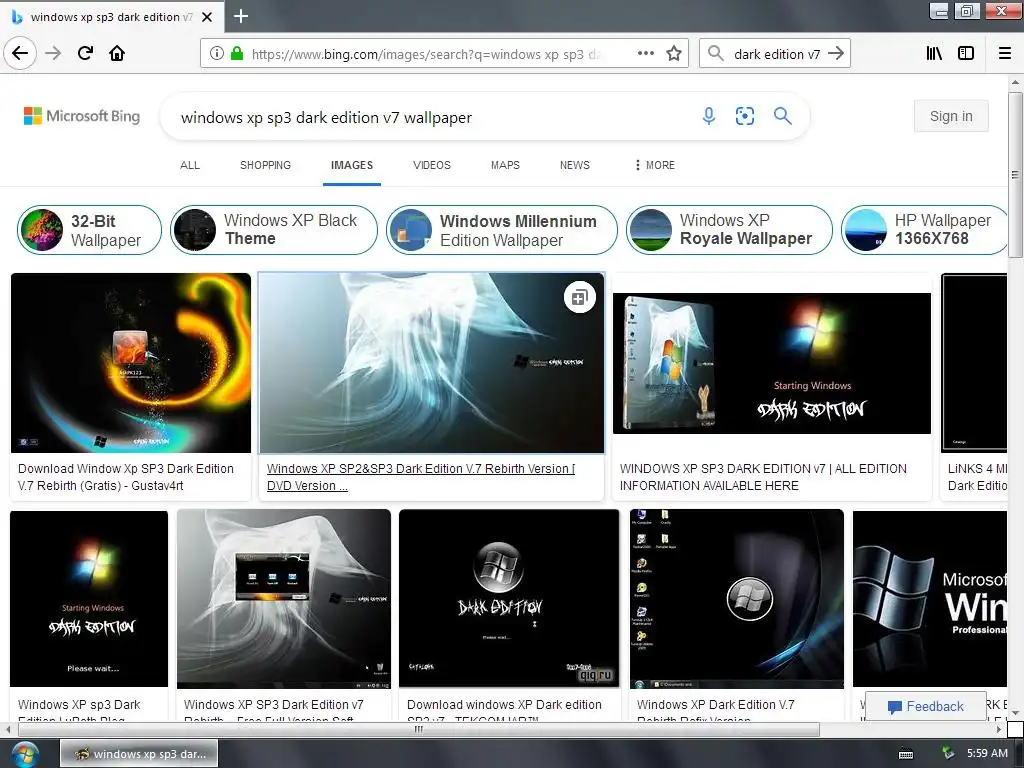The height and width of the screenshot is (768, 1024).
Task: Save image with the collection plus icon
Action: 579,298
